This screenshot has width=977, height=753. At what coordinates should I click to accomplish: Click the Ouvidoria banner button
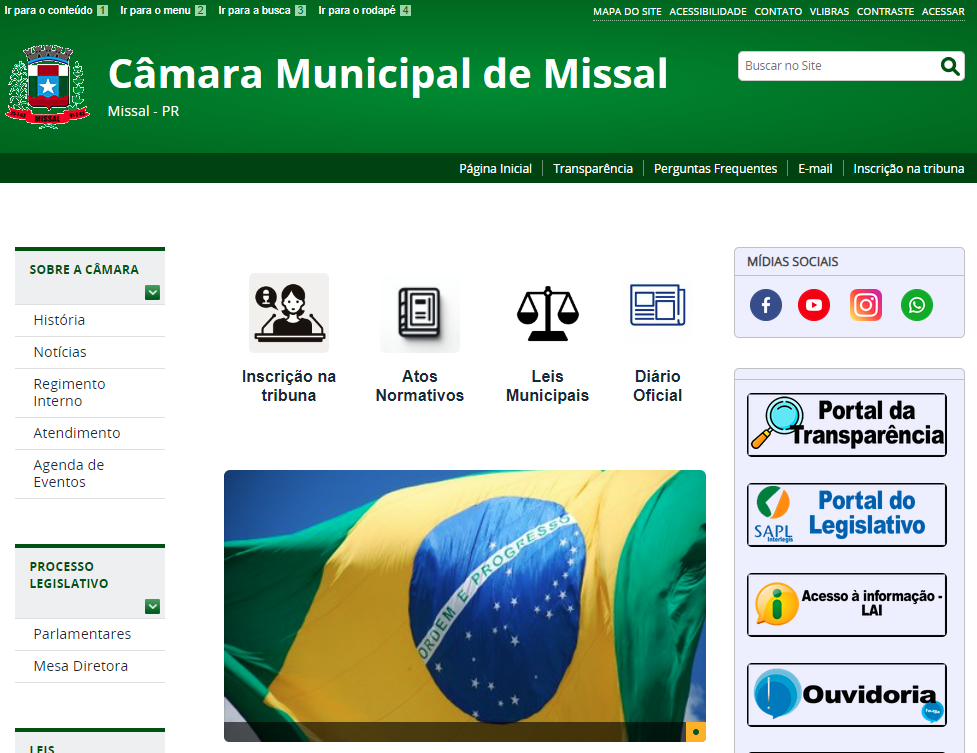pos(846,695)
